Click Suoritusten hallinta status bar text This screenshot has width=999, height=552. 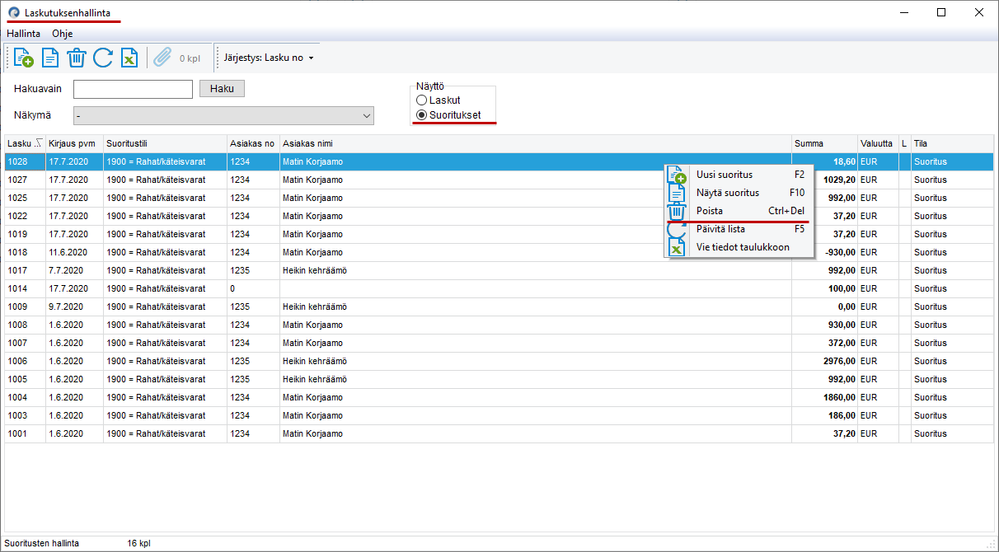42,544
